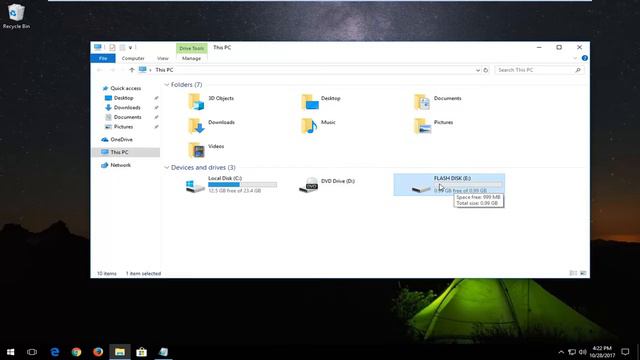640x360 pixels.
Task: Open the Manage ribbon tab
Action: pyautogui.click(x=191, y=58)
